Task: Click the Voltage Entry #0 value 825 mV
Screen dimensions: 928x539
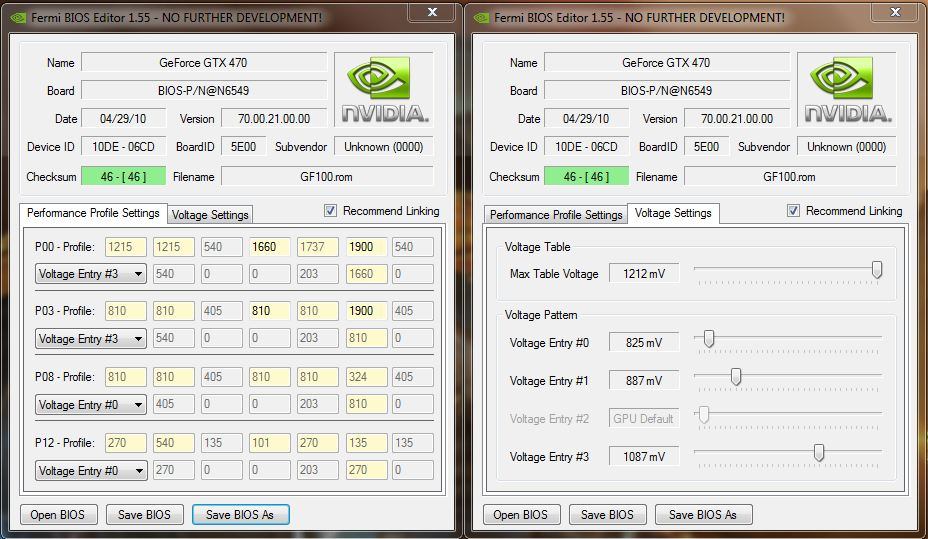Action: [644, 343]
